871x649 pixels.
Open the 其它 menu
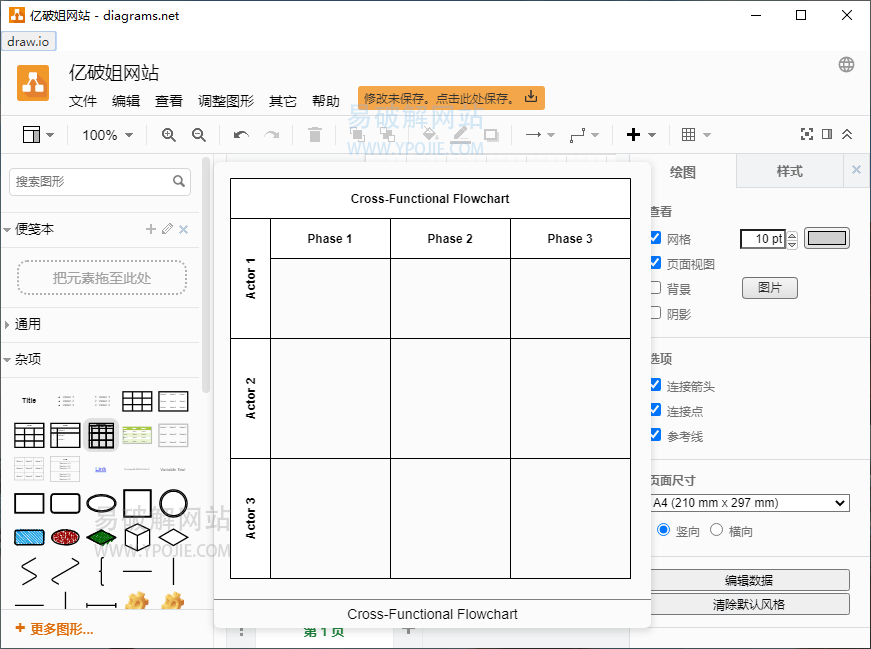pos(283,101)
